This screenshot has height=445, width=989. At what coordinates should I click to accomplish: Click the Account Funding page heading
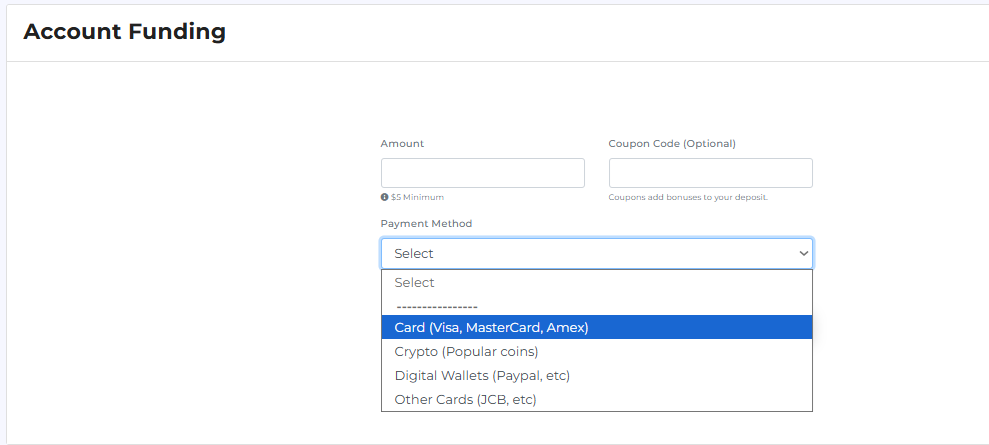[x=124, y=32]
